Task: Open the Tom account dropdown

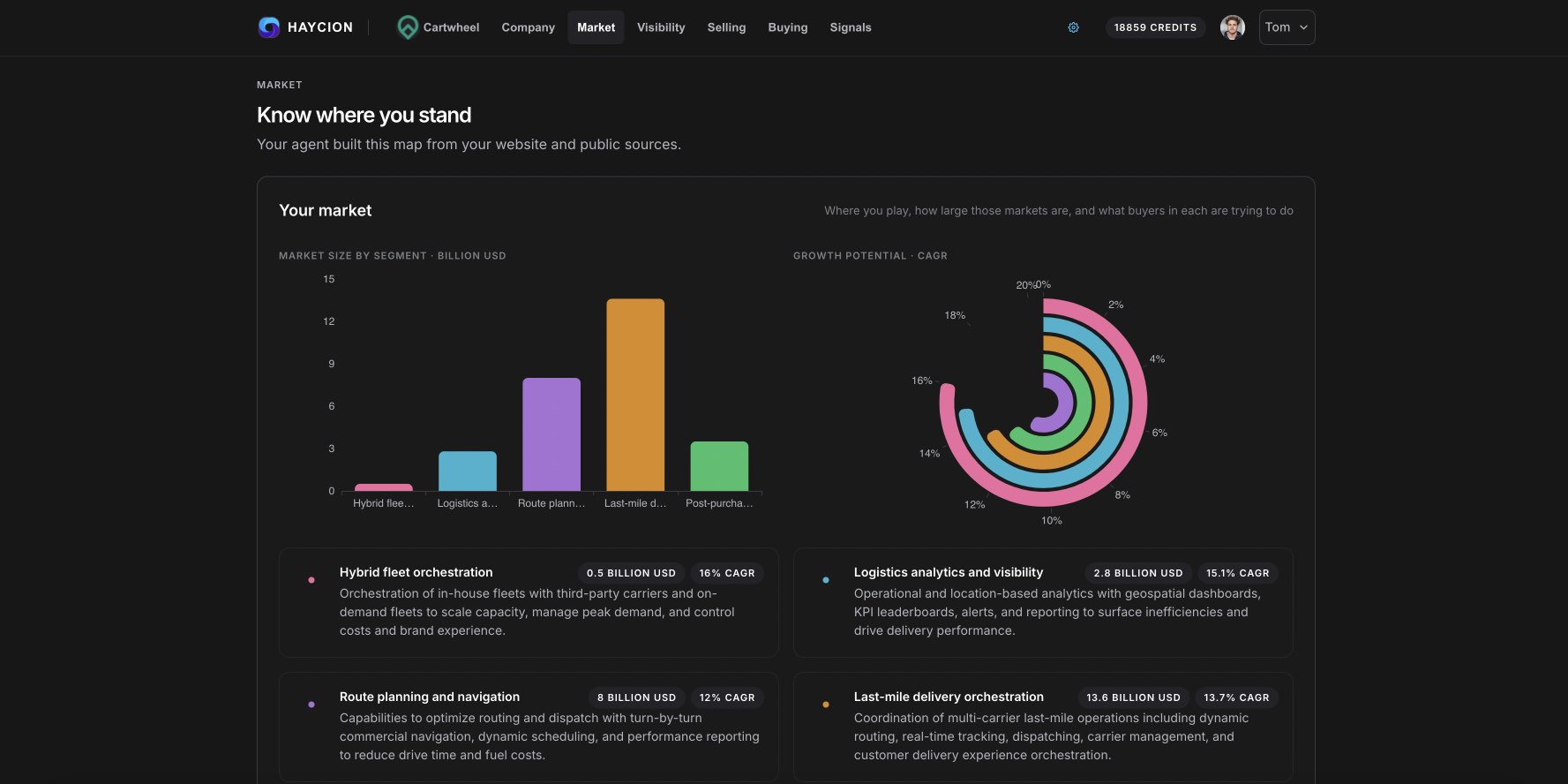Action: pyautogui.click(x=1287, y=27)
